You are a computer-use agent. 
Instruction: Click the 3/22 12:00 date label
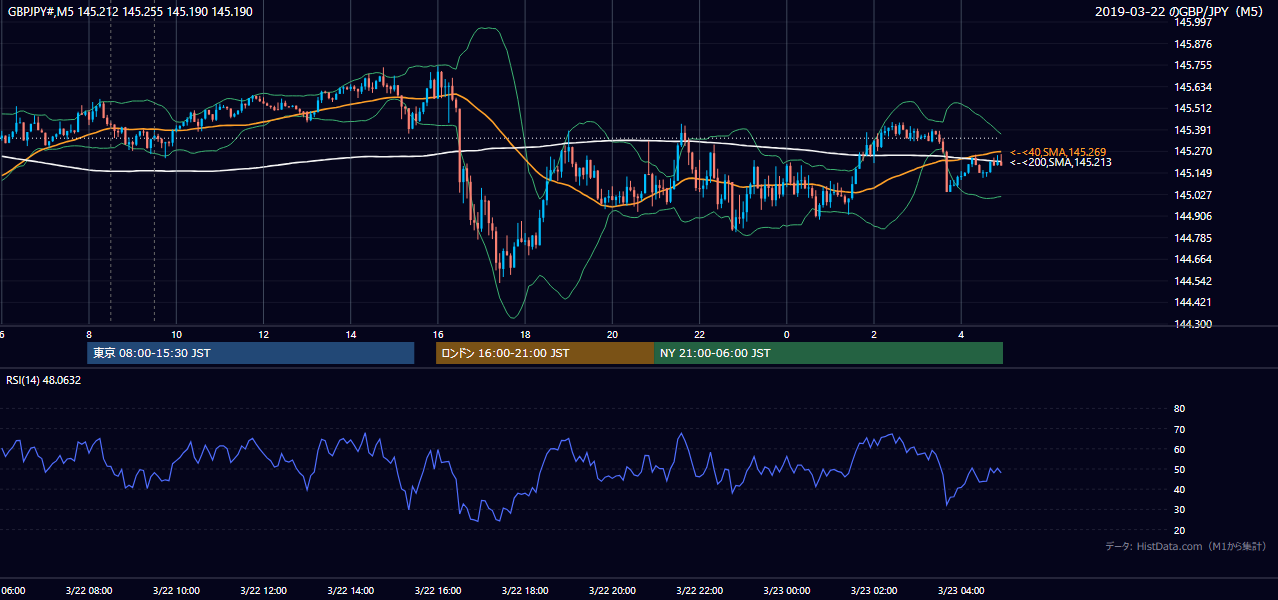[263, 590]
